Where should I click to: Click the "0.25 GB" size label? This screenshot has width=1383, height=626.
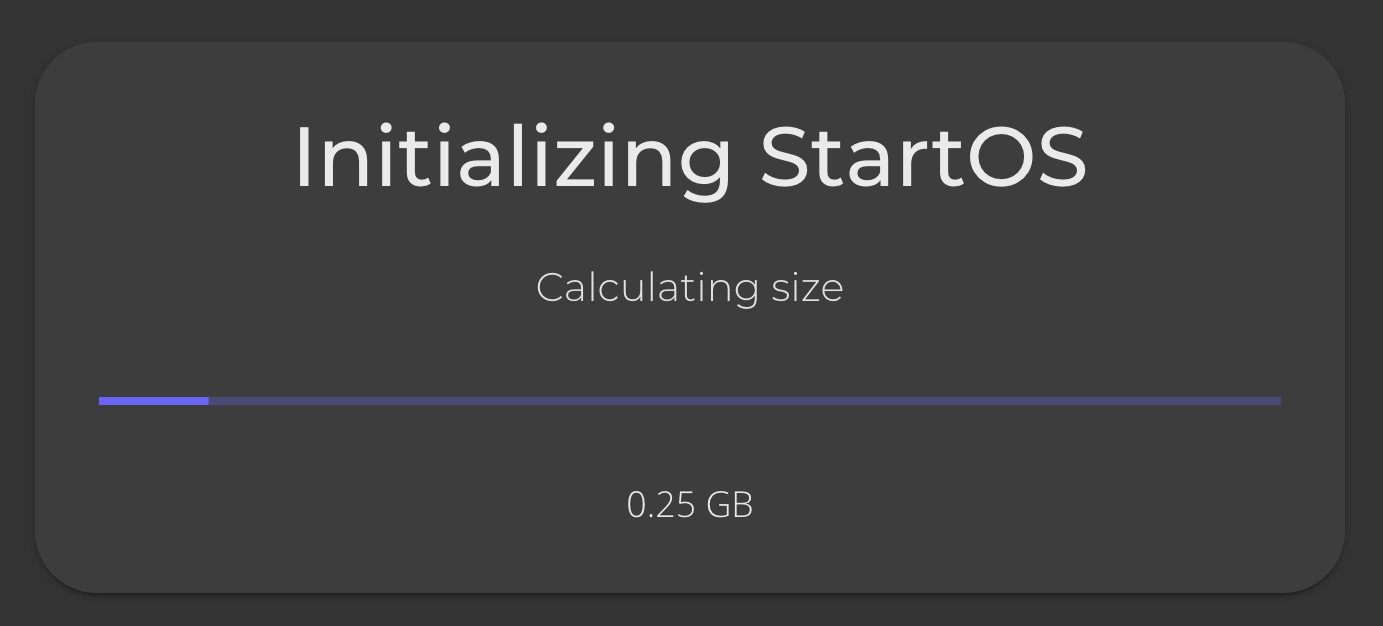(x=690, y=505)
